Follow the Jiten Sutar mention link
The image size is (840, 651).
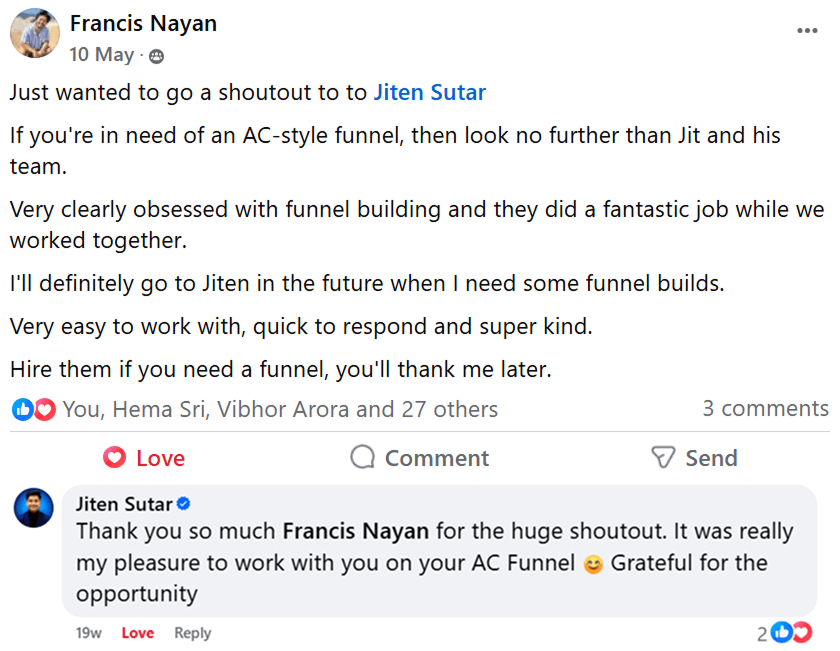[429, 93]
